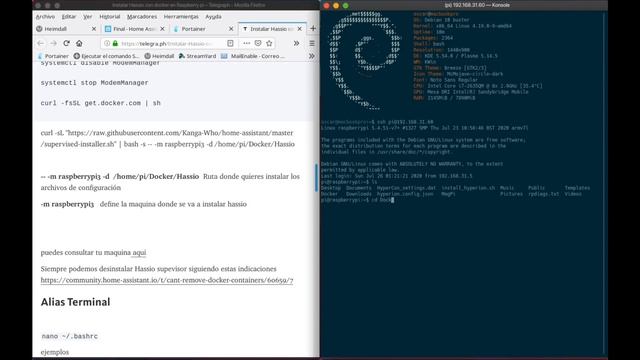Maximize Konsole with the green button
The width and height of the screenshot is (640, 360).
346,6
